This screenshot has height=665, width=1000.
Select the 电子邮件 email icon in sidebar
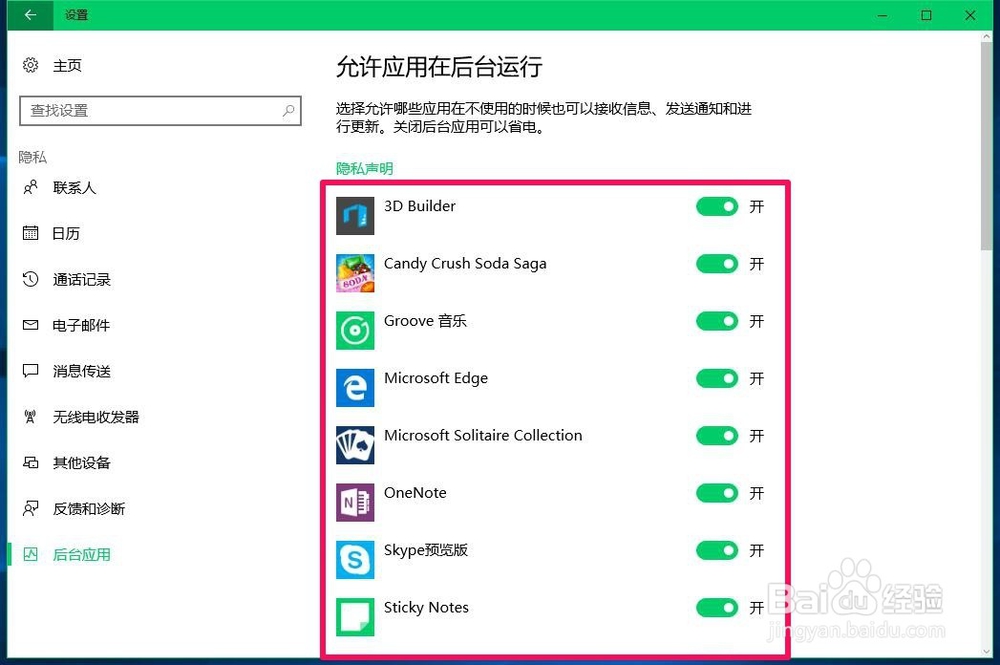coord(29,325)
